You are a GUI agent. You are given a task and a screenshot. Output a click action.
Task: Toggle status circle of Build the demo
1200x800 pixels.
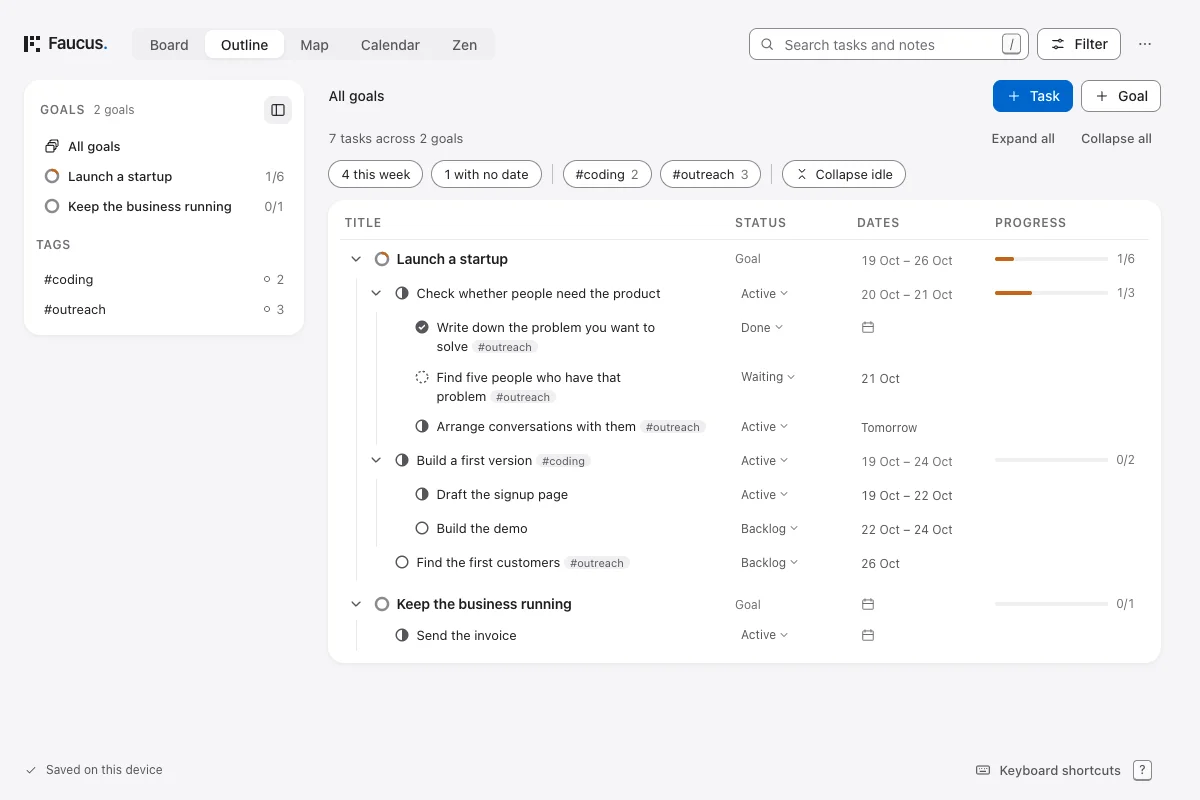point(422,528)
